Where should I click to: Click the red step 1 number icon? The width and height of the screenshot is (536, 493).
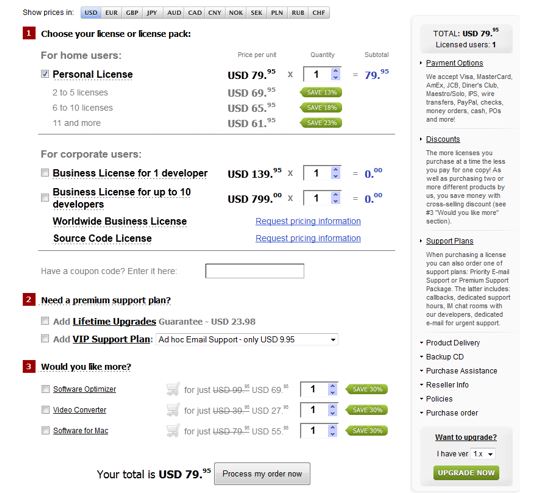(29, 33)
